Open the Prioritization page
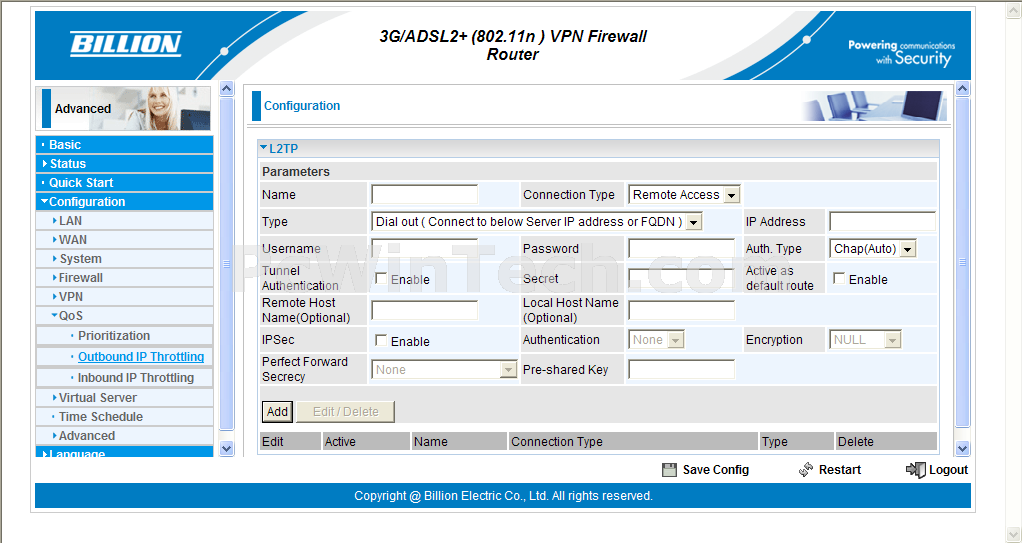1022x543 pixels. [x=114, y=336]
